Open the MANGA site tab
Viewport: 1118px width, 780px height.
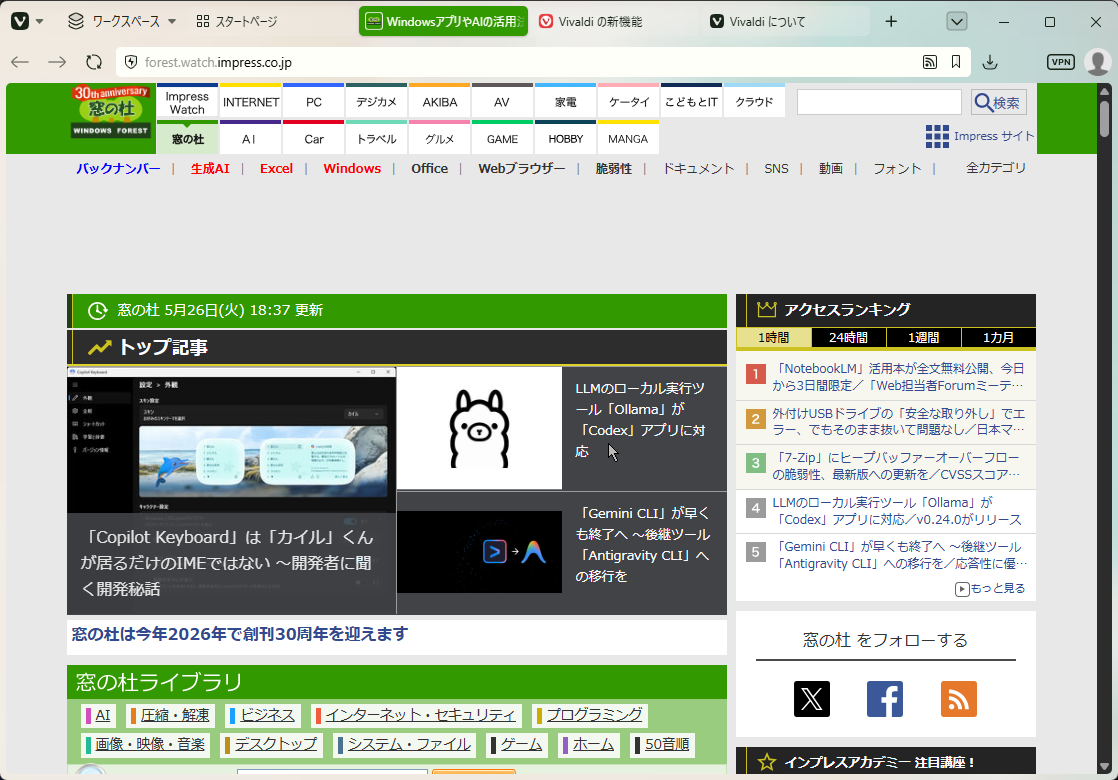pyautogui.click(x=628, y=139)
